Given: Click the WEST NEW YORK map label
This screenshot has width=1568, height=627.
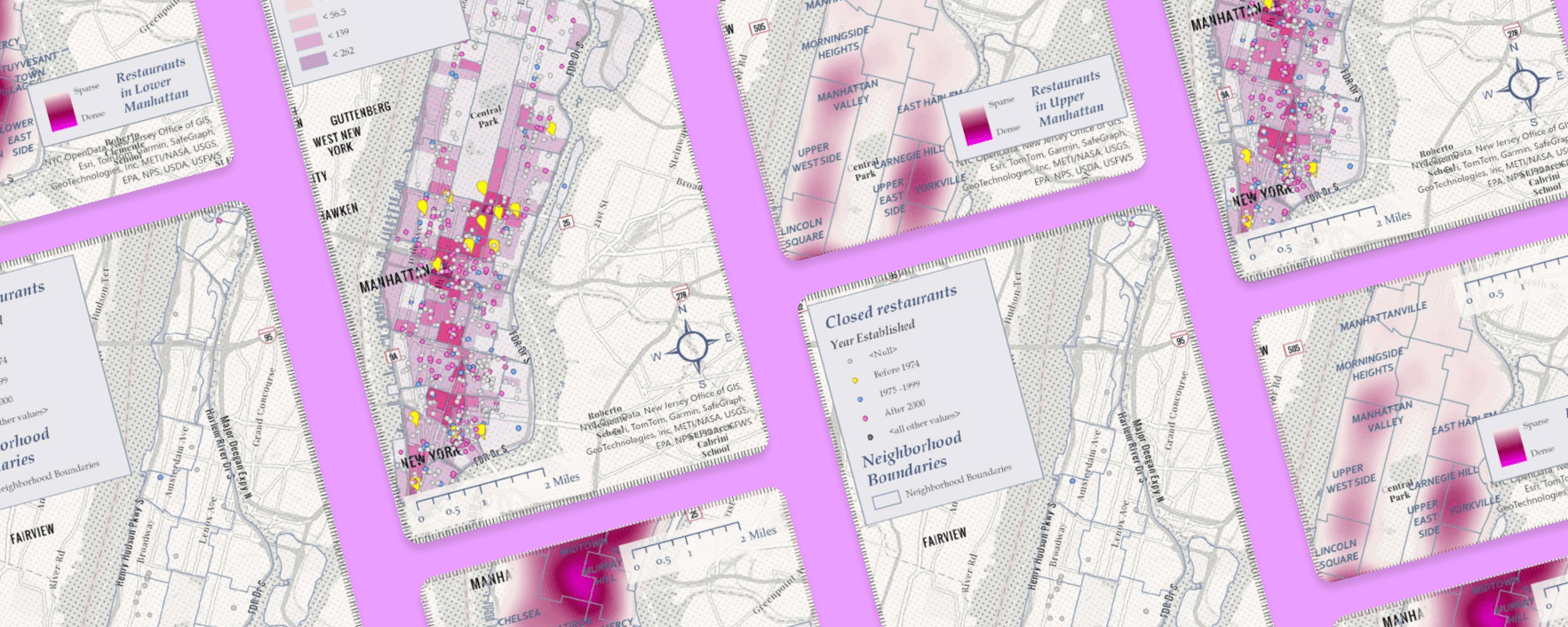Looking at the screenshot, I should (x=338, y=143).
